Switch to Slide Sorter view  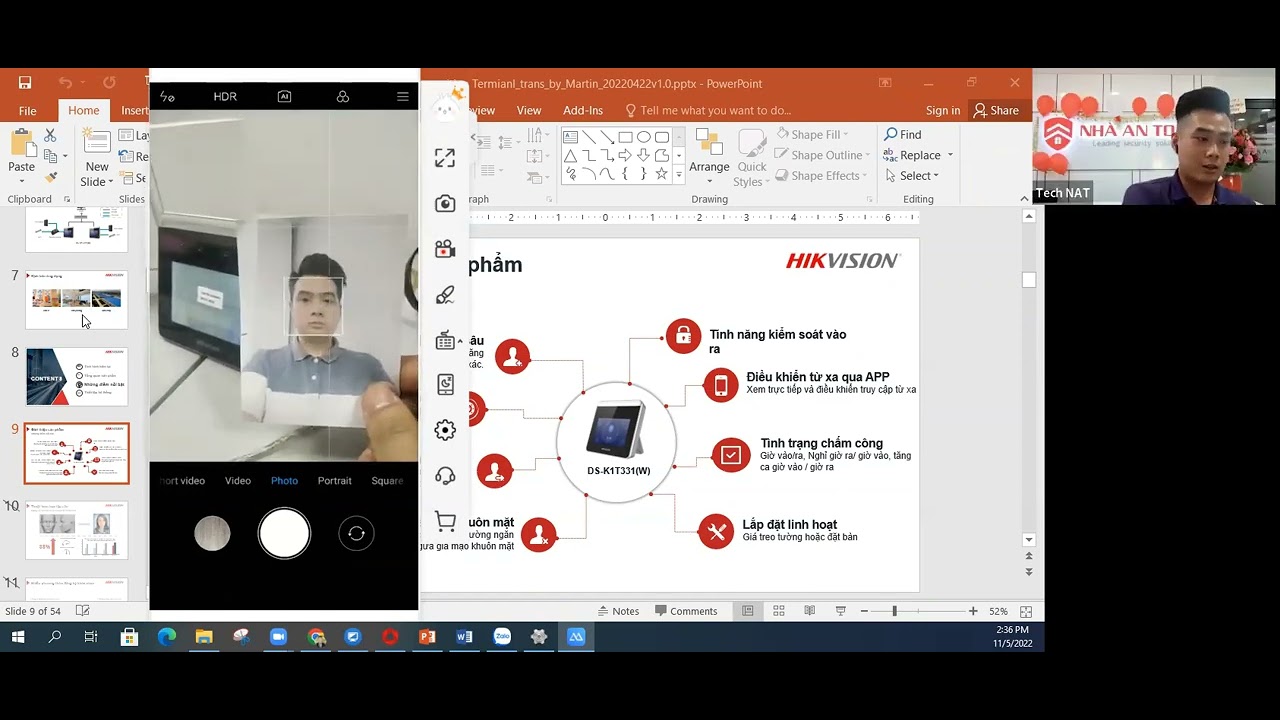779,611
